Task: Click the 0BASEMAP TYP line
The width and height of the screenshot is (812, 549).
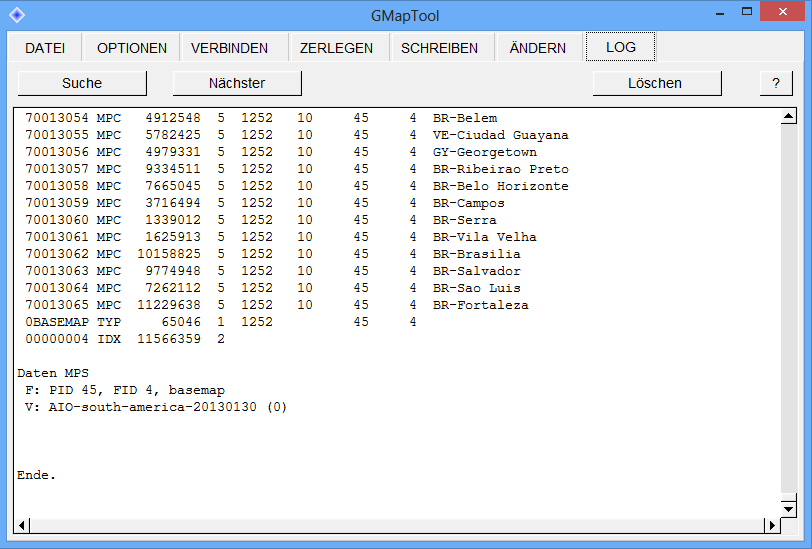Action: pos(221,322)
